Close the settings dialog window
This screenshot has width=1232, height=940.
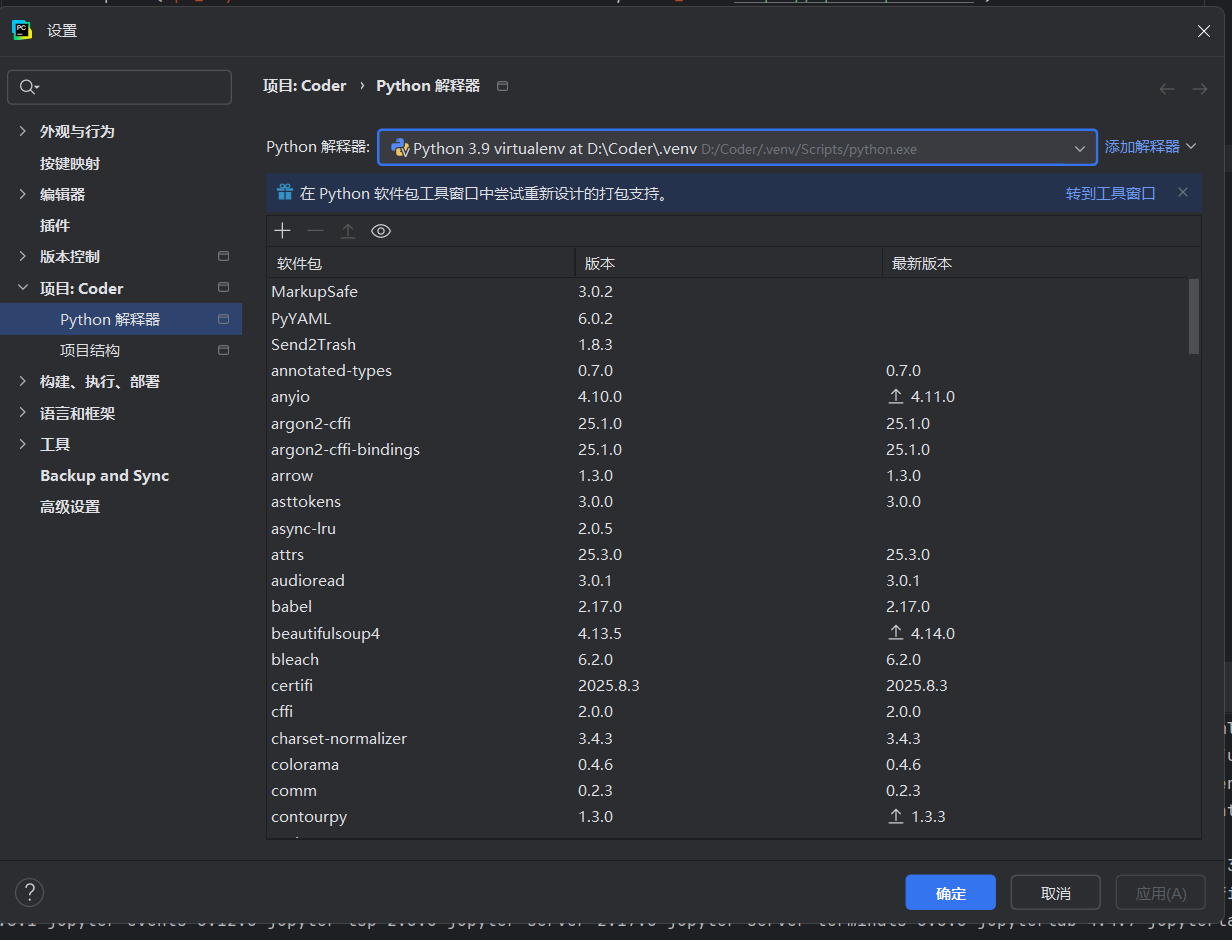(x=1204, y=31)
